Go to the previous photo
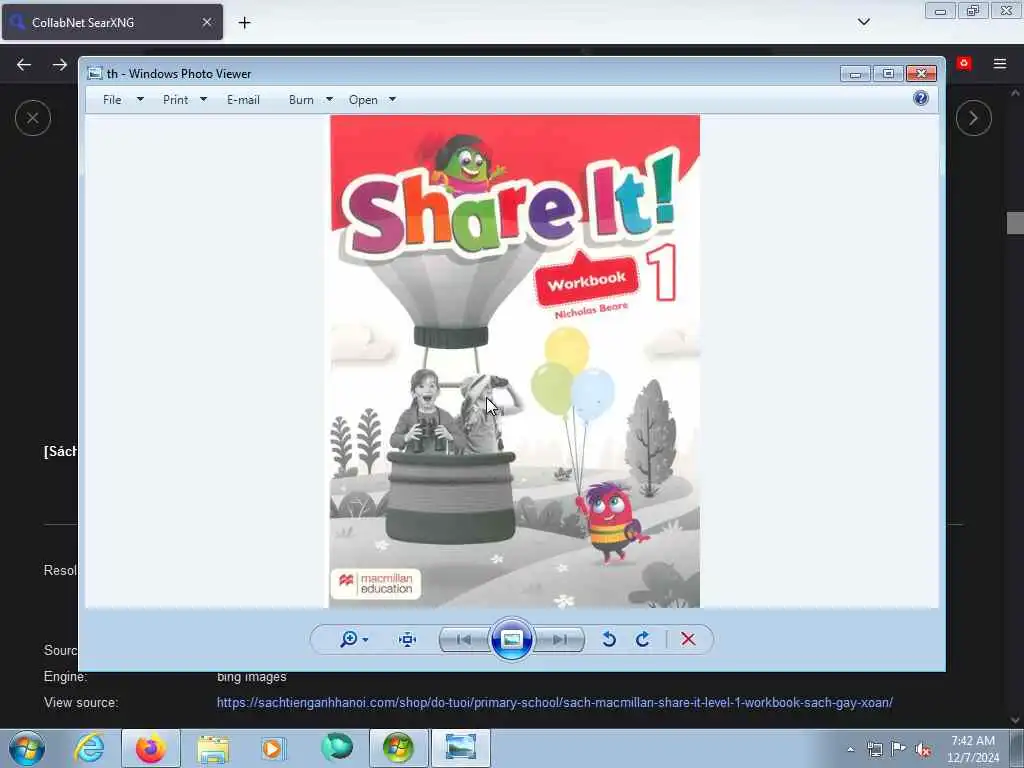The image size is (1024, 768). (x=464, y=639)
